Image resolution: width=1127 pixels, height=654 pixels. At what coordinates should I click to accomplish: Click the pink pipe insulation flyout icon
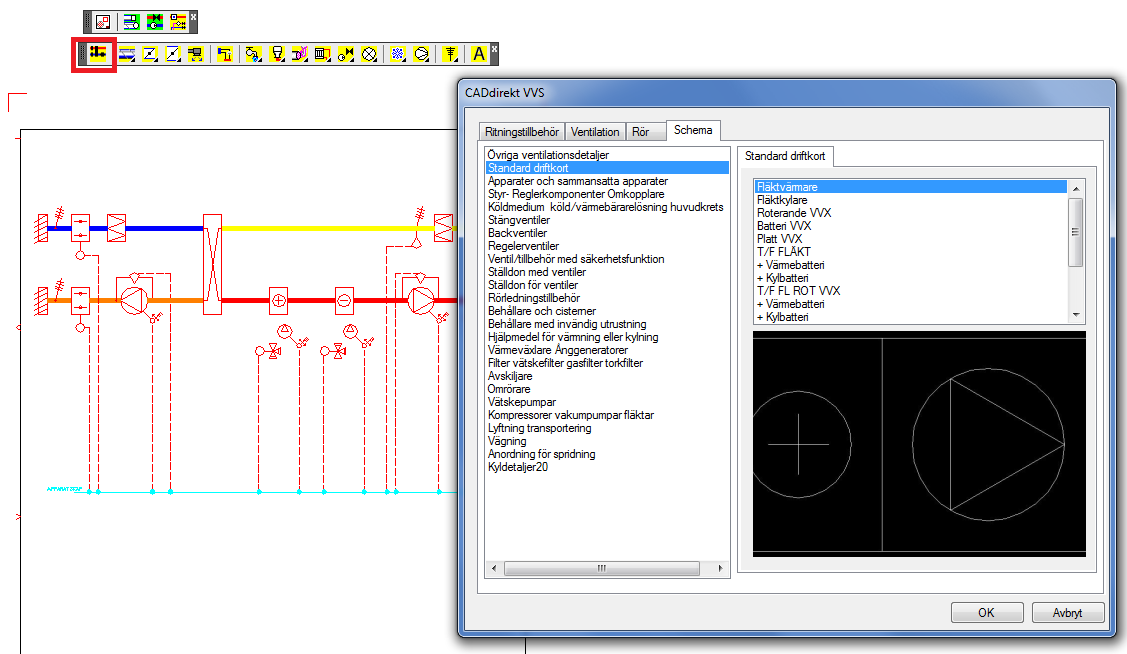coord(300,54)
